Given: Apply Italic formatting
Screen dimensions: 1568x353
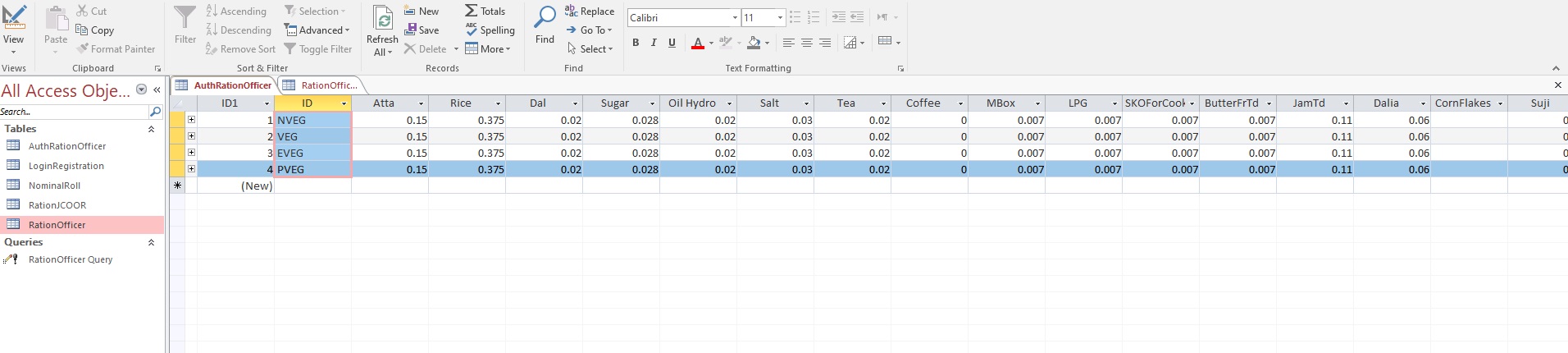Looking at the screenshot, I should pos(654,43).
